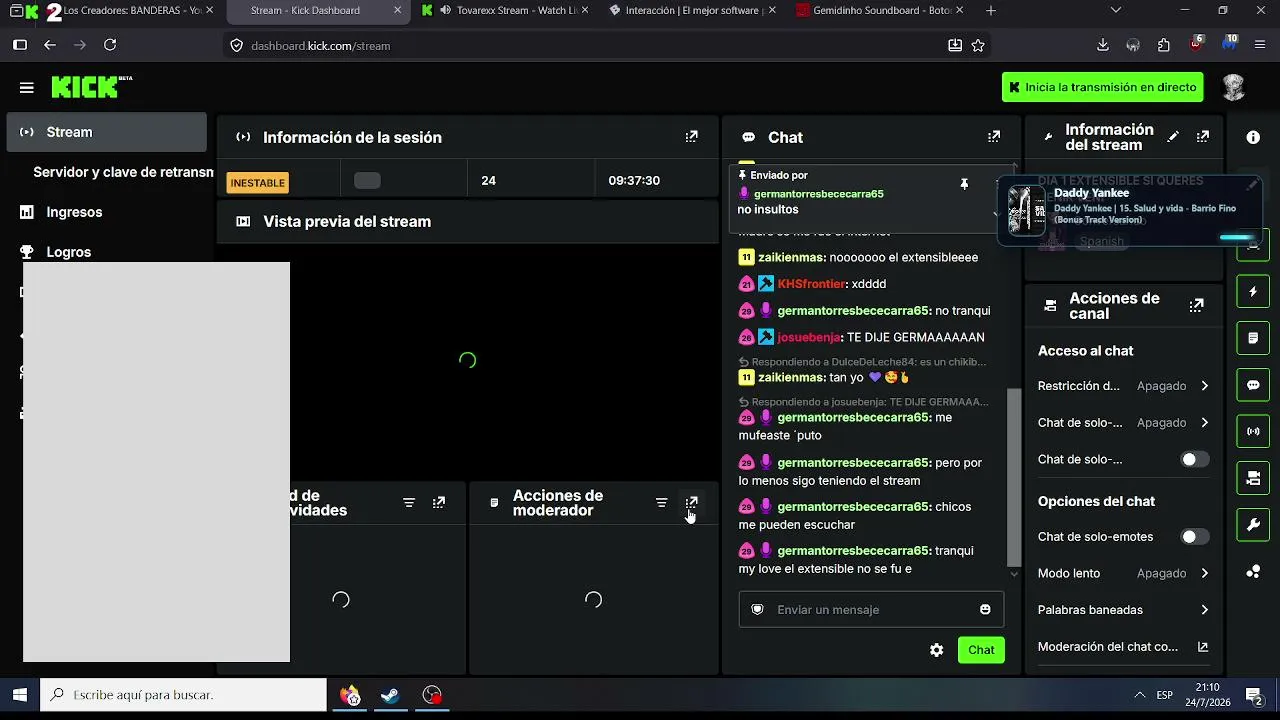The height and width of the screenshot is (720, 1280).
Task: Focus the Enviar un mensaje field
Action: pos(871,609)
